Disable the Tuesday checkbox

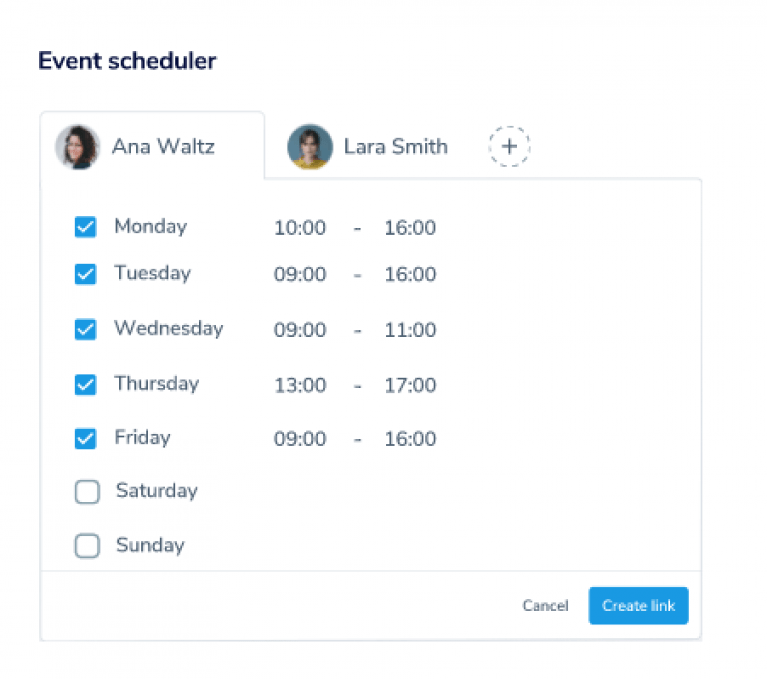[x=86, y=274]
